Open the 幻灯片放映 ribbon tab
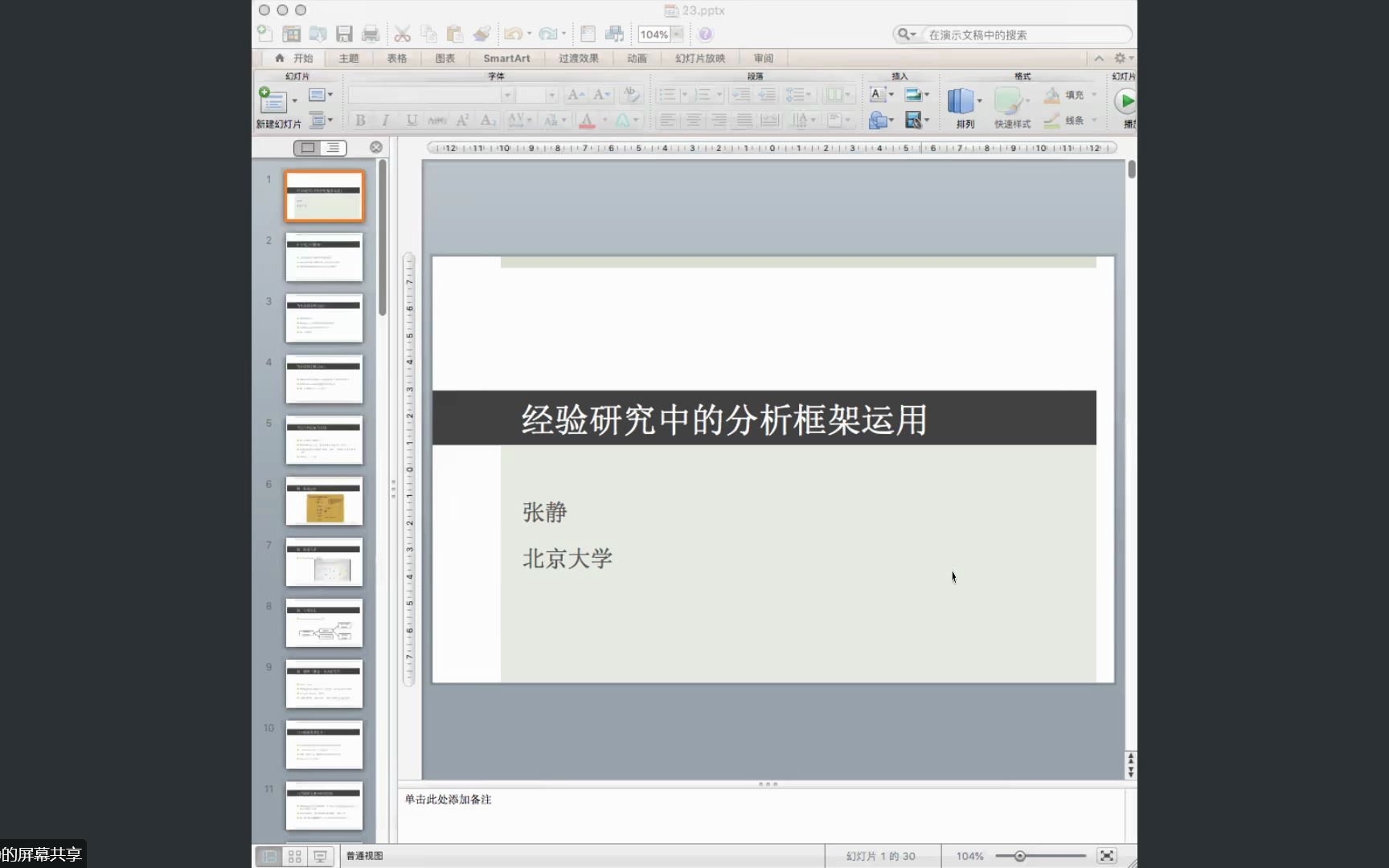Screen dimensions: 1389x868 click(700, 58)
